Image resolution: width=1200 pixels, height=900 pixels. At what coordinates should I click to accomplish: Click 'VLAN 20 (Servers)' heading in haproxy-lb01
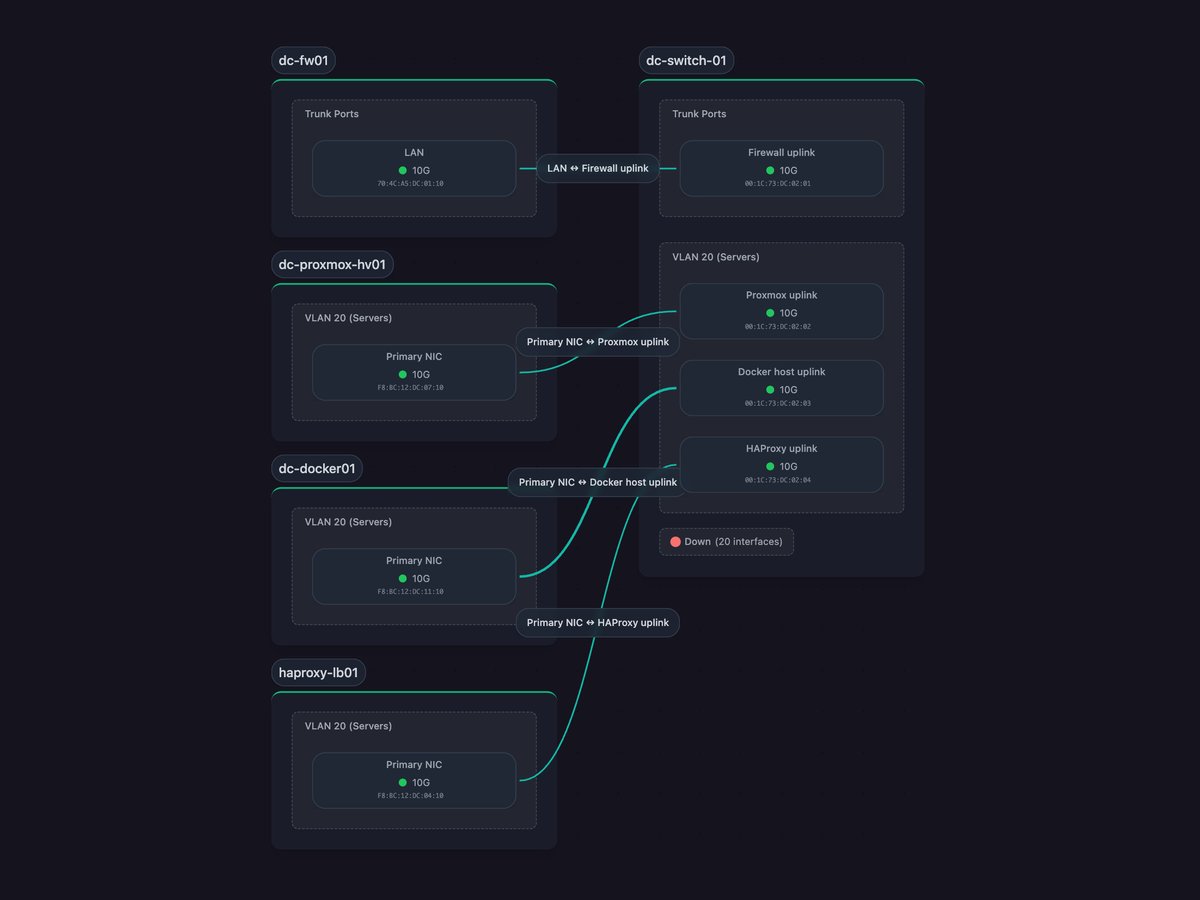coord(349,726)
